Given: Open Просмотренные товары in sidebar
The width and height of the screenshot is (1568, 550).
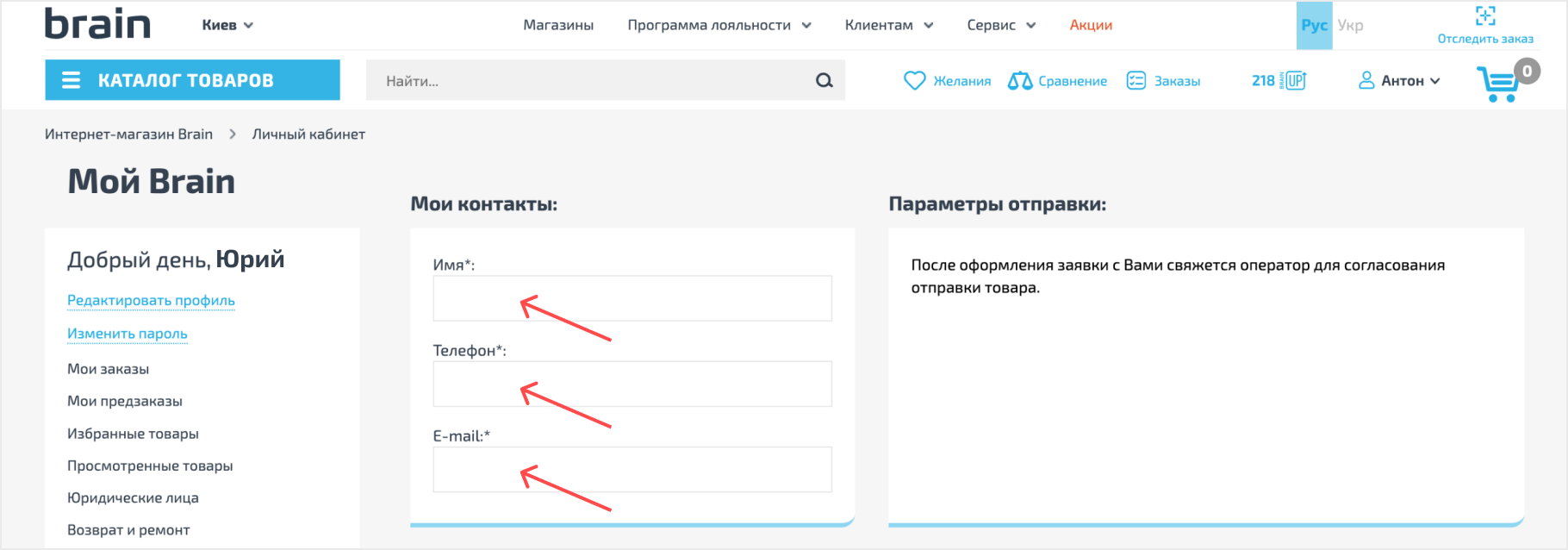Looking at the screenshot, I should [150, 466].
